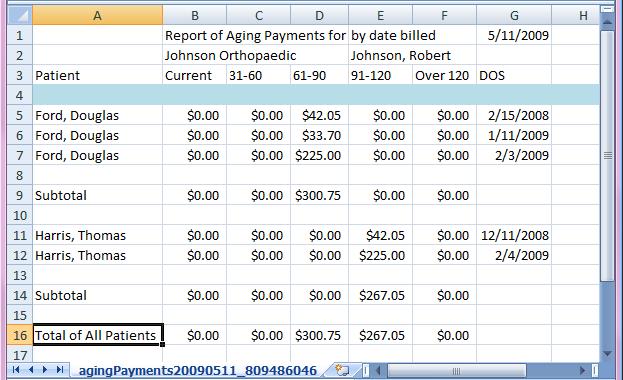Click vertical scrollbar up arrow
The width and height of the screenshot is (623, 380).
pos(608,22)
